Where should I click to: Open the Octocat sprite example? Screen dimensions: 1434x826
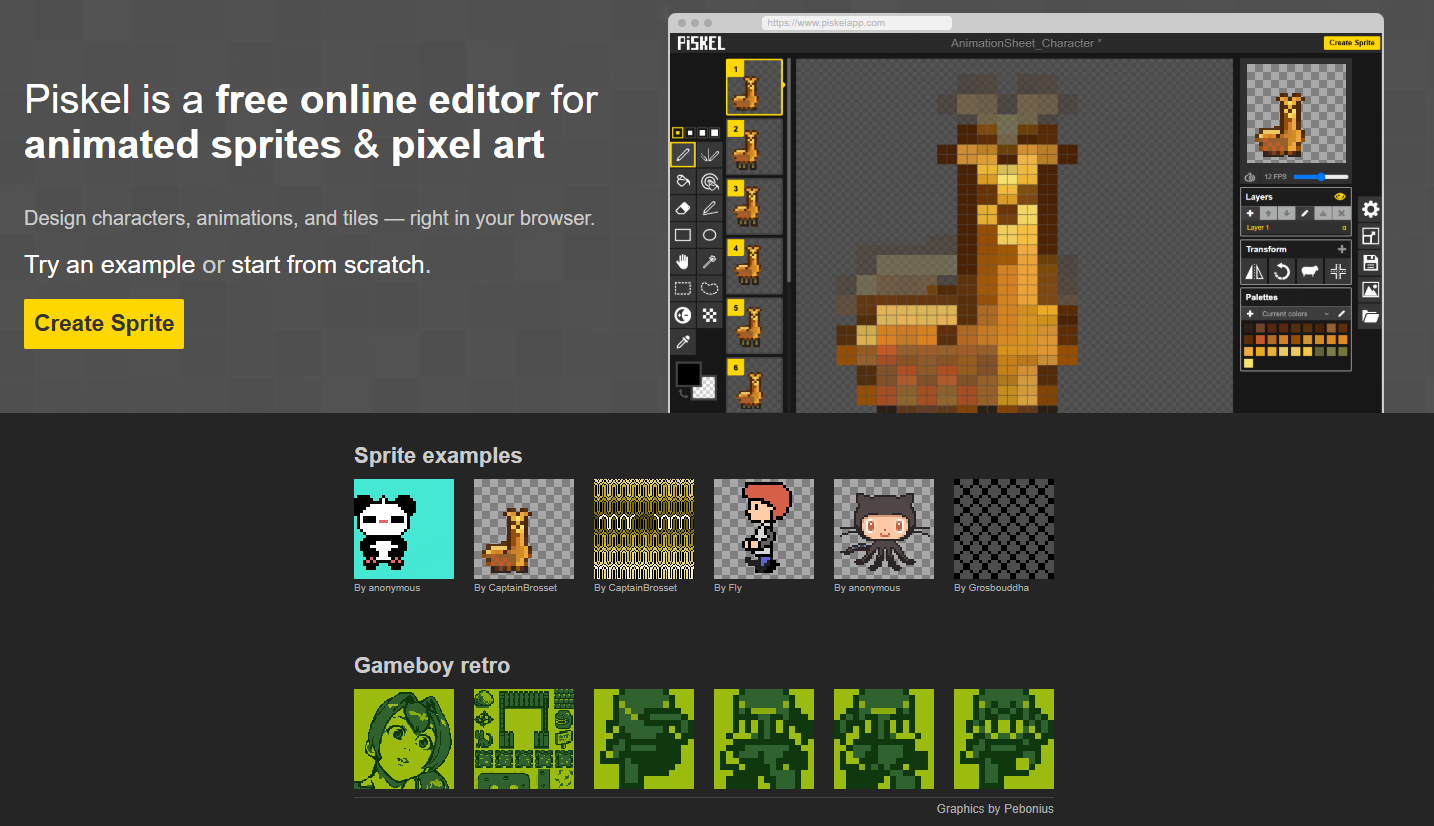point(884,529)
